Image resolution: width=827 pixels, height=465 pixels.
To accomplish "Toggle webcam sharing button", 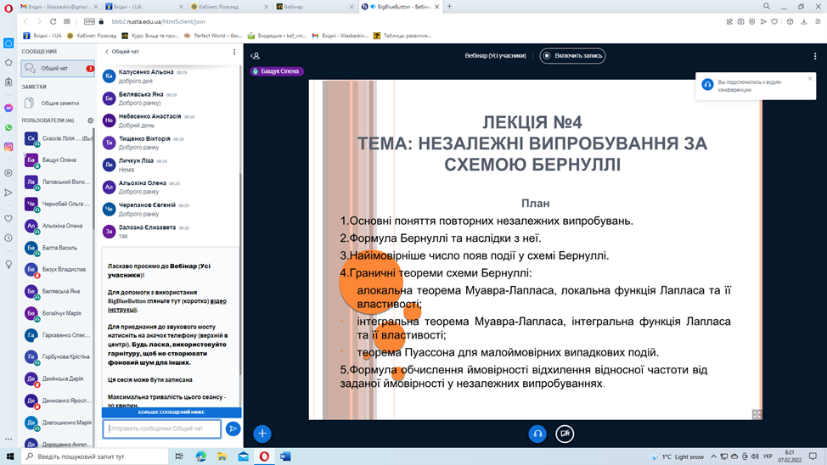I will point(565,434).
